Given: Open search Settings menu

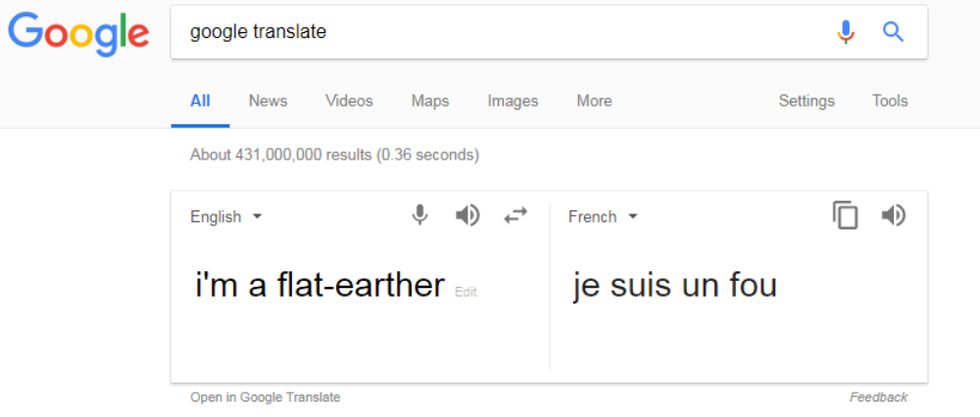Looking at the screenshot, I should pyautogui.click(x=806, y=101).
